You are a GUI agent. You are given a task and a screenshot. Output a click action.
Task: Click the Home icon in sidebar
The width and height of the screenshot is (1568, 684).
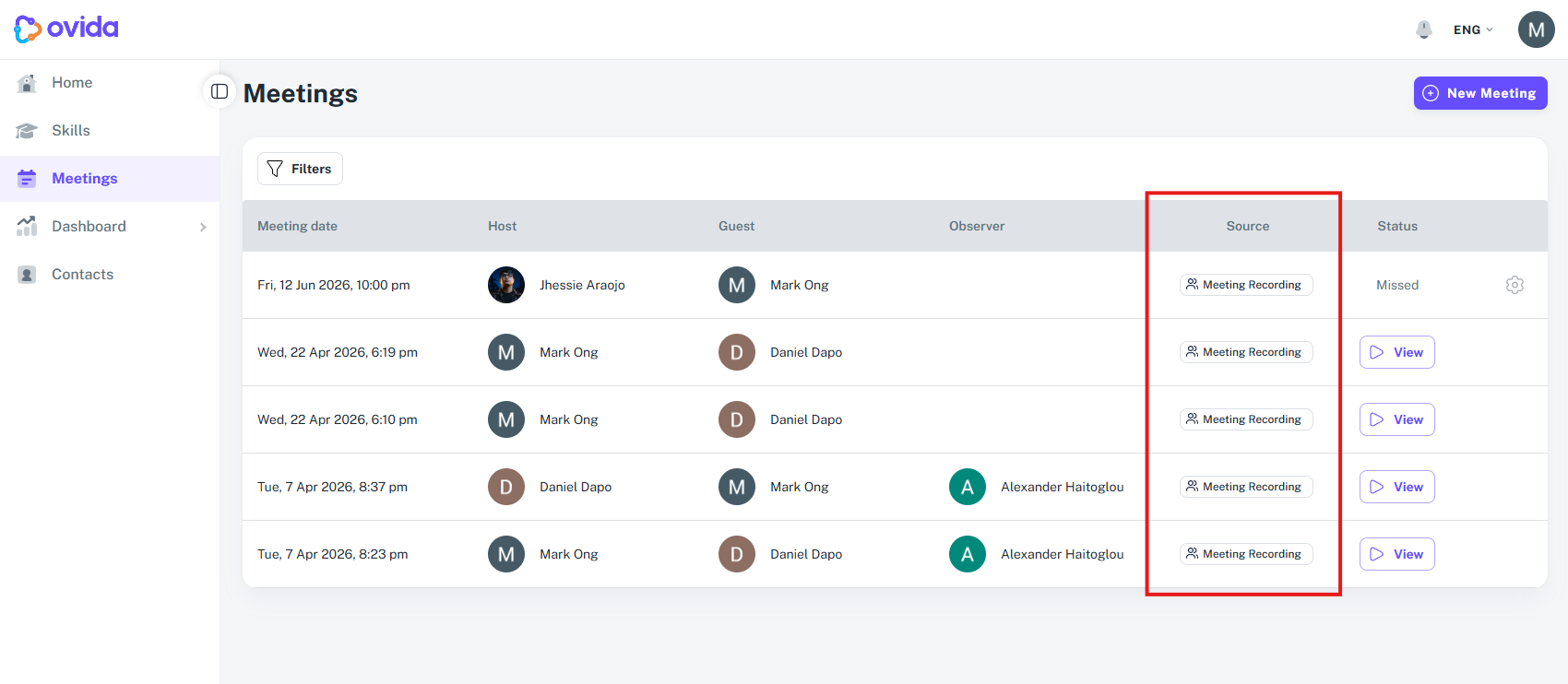pyautogui.click(x=27, y=83)
